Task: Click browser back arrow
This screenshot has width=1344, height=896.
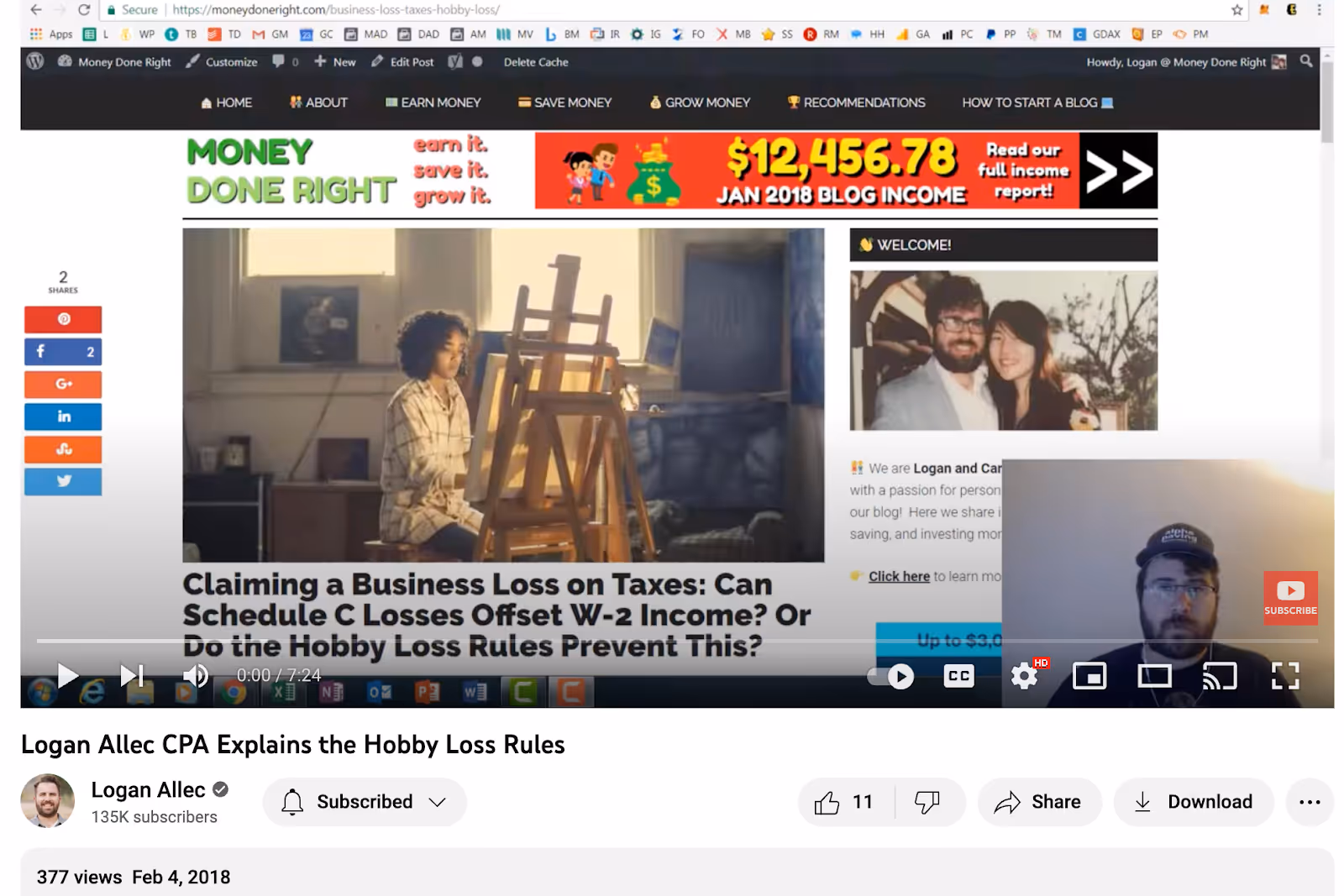Action: click(36, 10)
